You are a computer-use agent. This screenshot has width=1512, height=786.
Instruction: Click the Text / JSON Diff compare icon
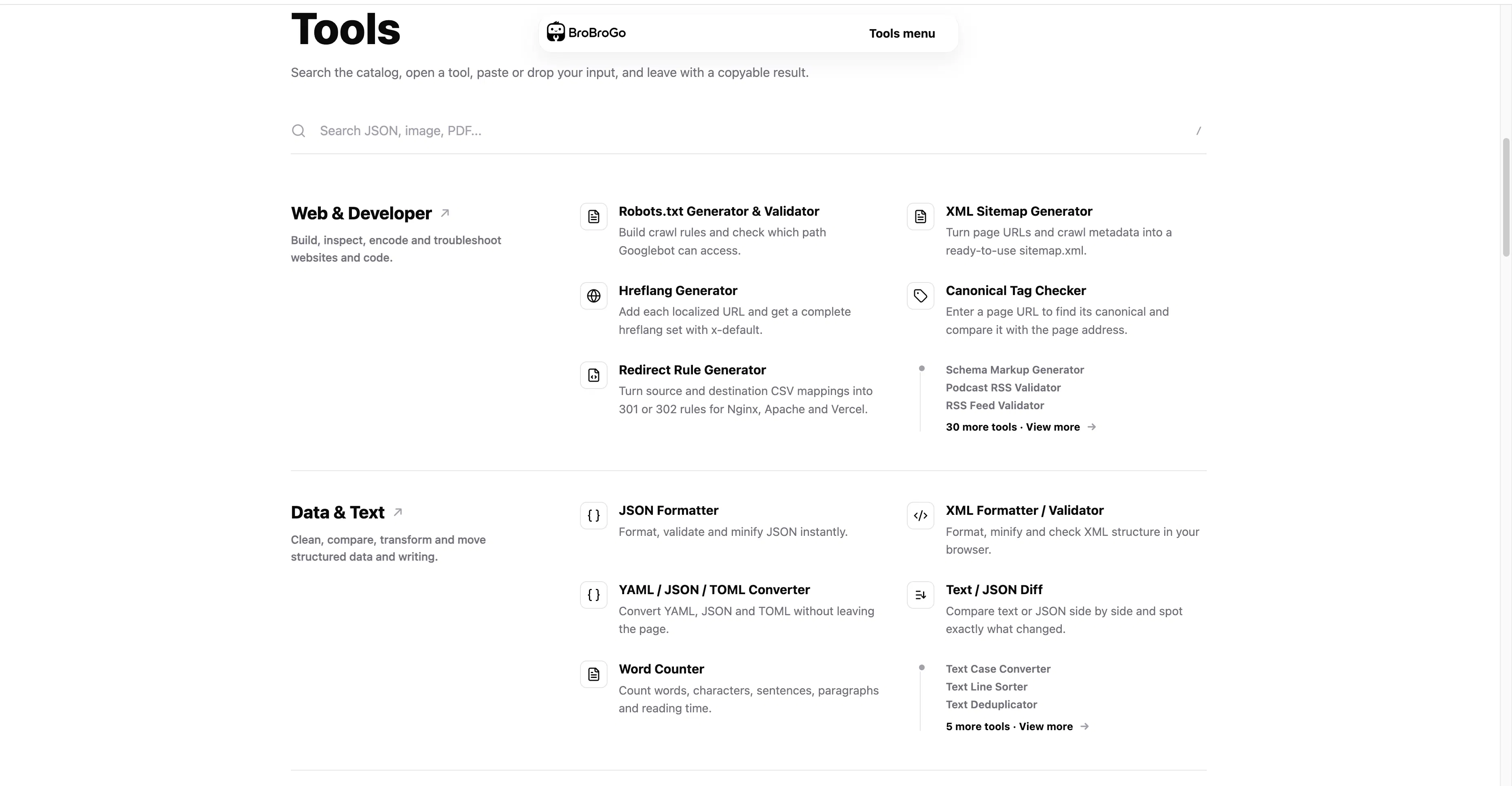(920, 595)
